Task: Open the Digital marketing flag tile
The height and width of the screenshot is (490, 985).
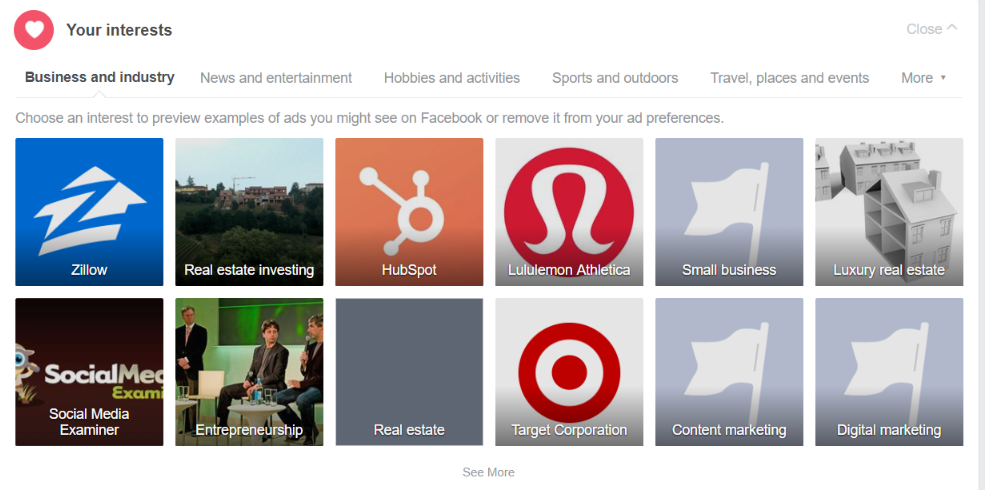Action: point(889,372)
